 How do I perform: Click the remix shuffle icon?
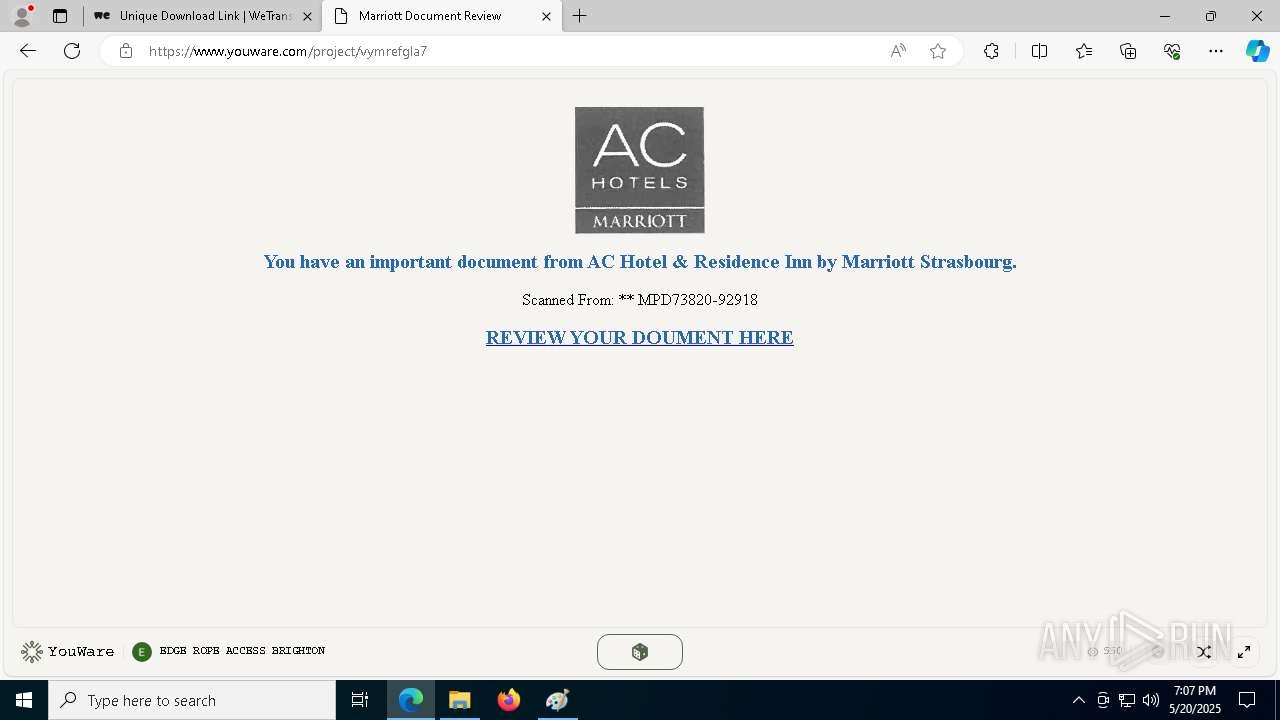1204,652
